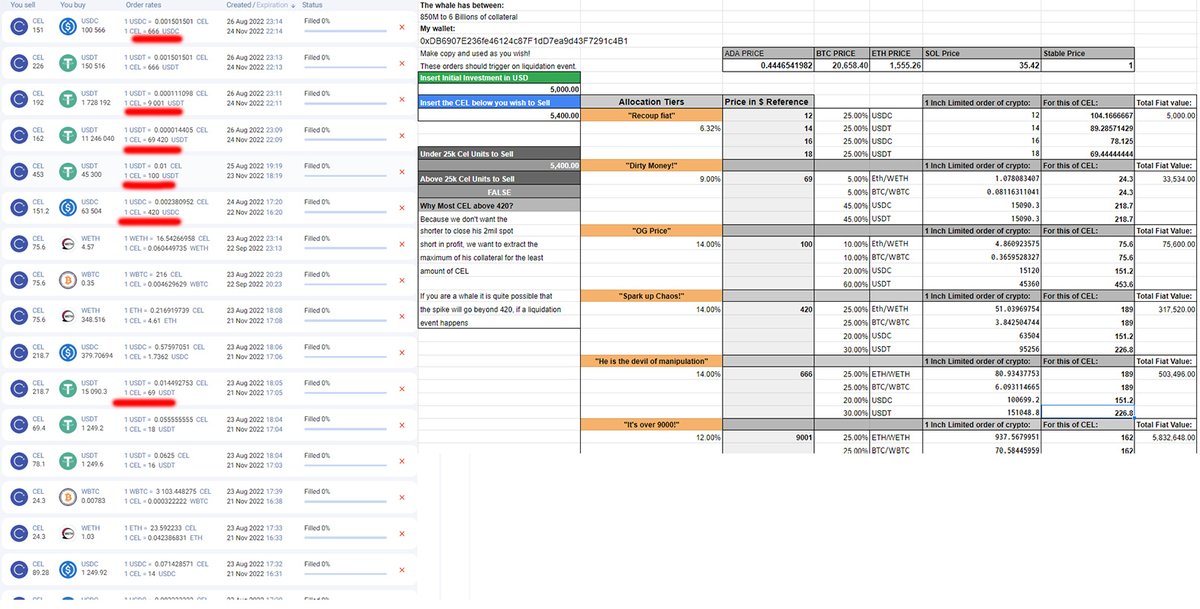Click the USDT token icon beside 45 300

coord(68,171)
